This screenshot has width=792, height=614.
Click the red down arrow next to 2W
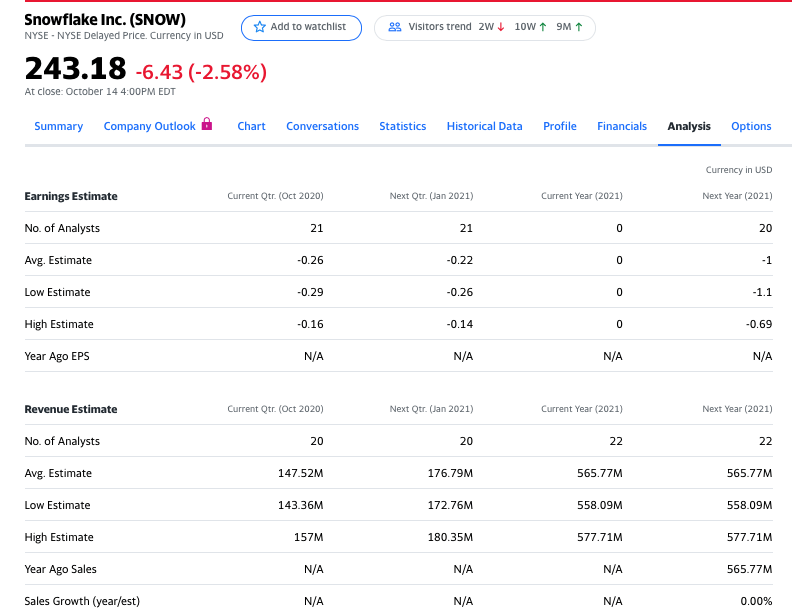[501, 27]
